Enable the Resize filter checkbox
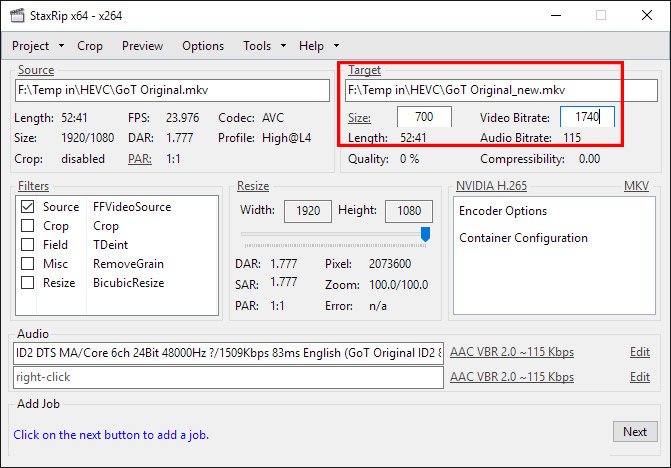The height and width of the screenshot is (468, 671). pos(28,283)
